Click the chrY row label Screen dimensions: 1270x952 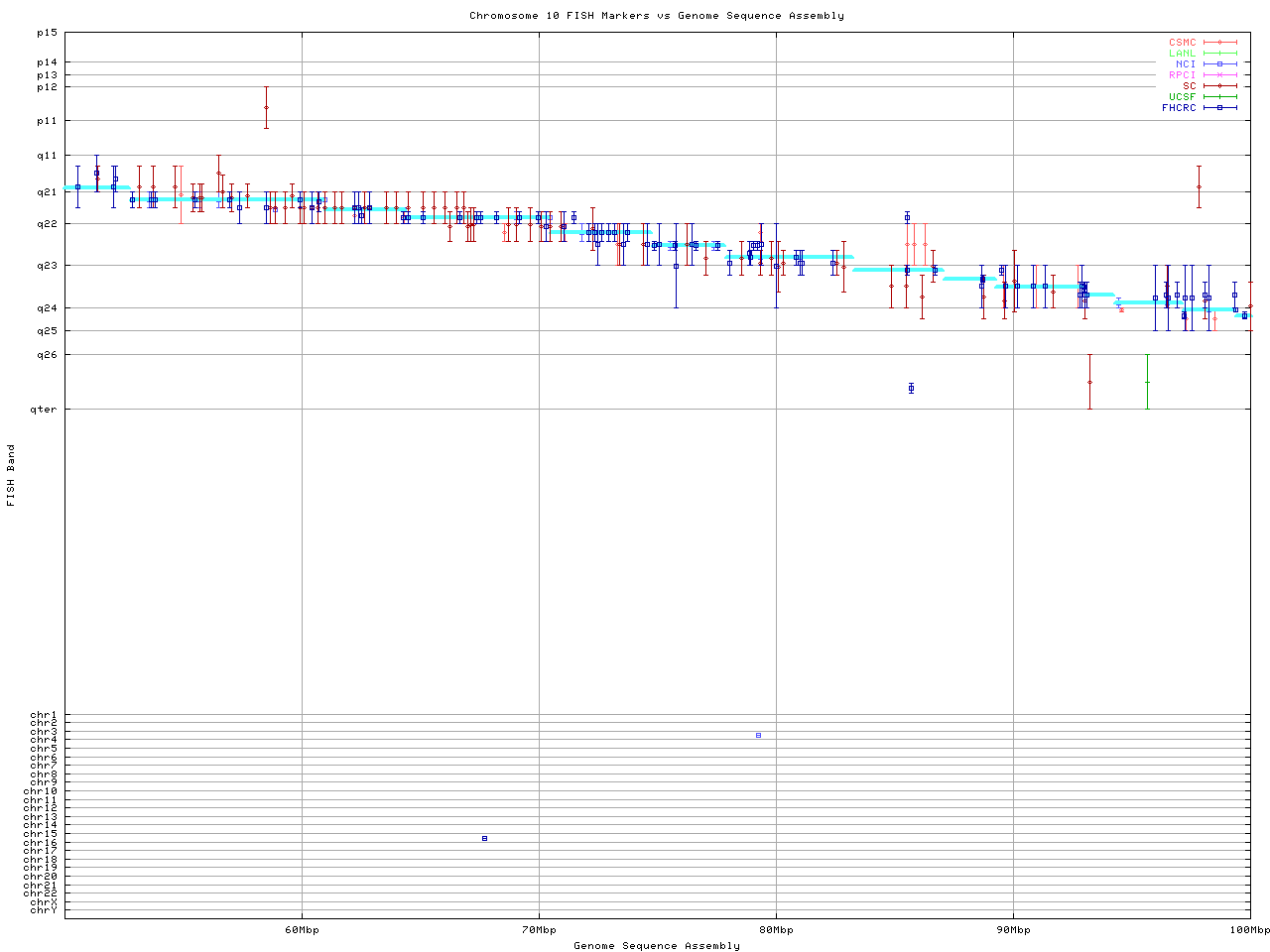pos(44,910)
